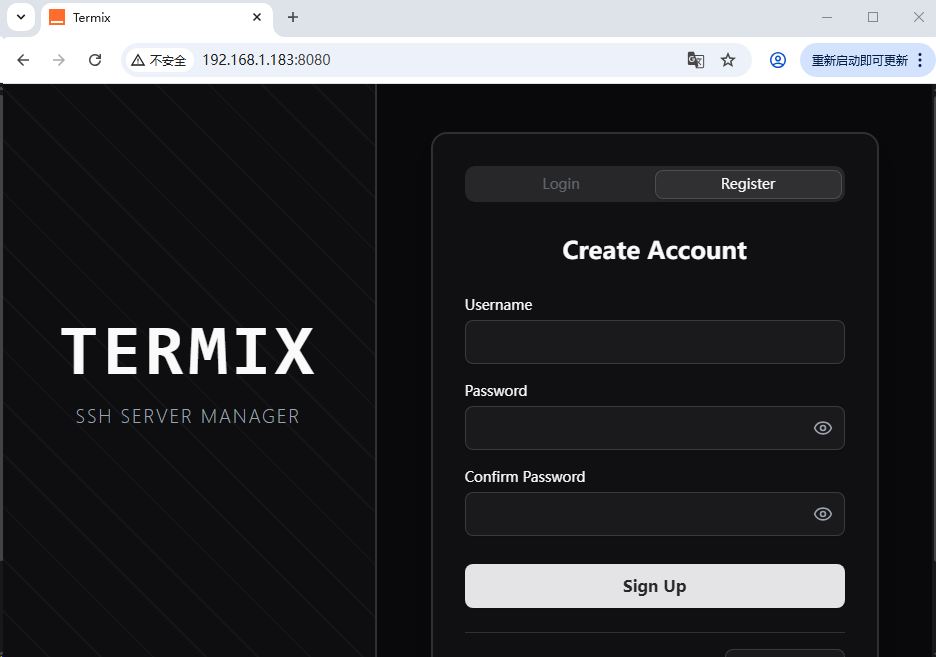Show password using the Password eye icon
The image size is (936, 657).
coord(823,428)
